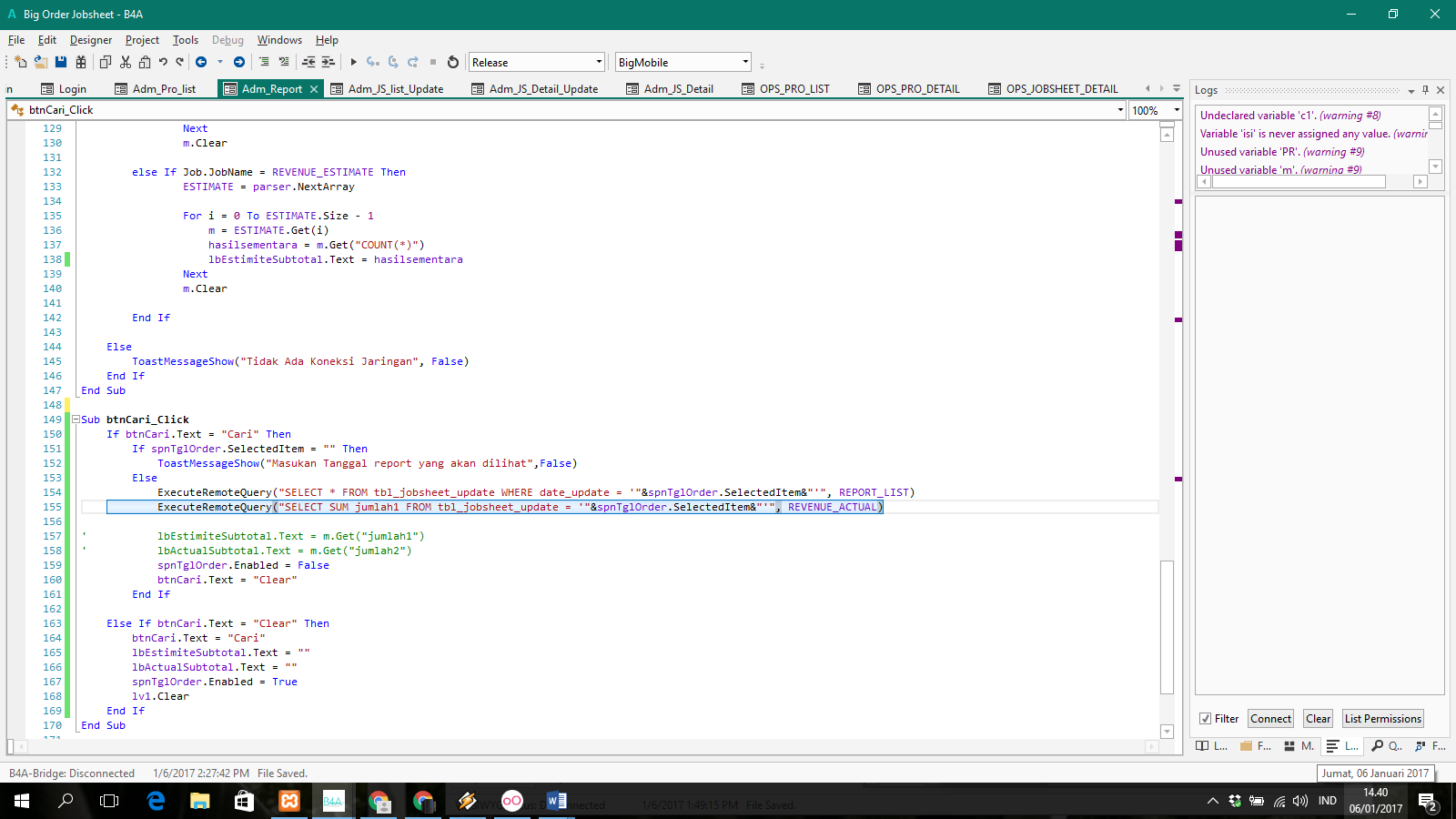Open the Quick Search magnifier panel tab
This screenshot has height=819, width=1456.
[1386, 746]
